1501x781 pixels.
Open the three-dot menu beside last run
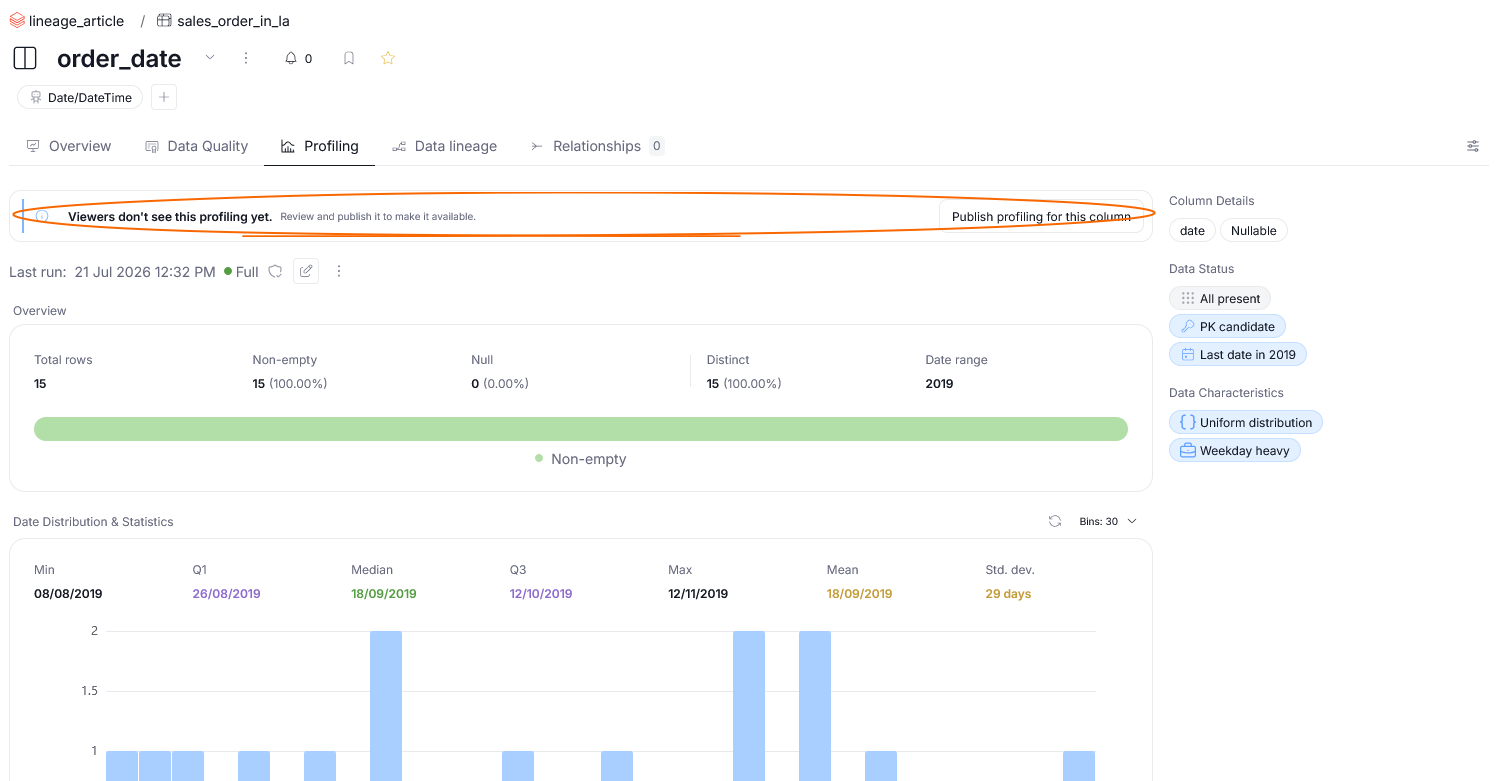(339, 271)
